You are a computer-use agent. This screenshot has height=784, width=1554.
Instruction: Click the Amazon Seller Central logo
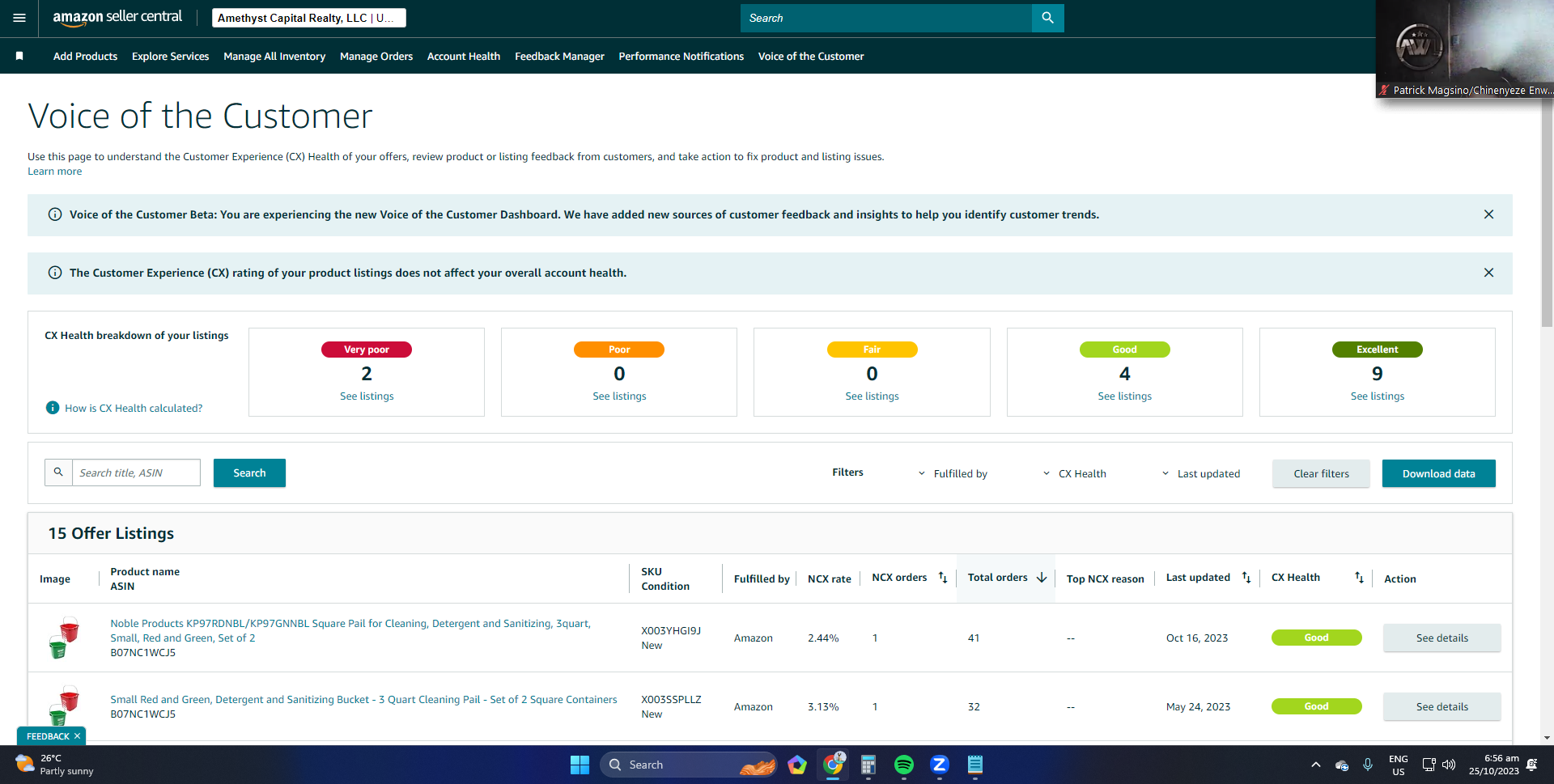point(117,18)
